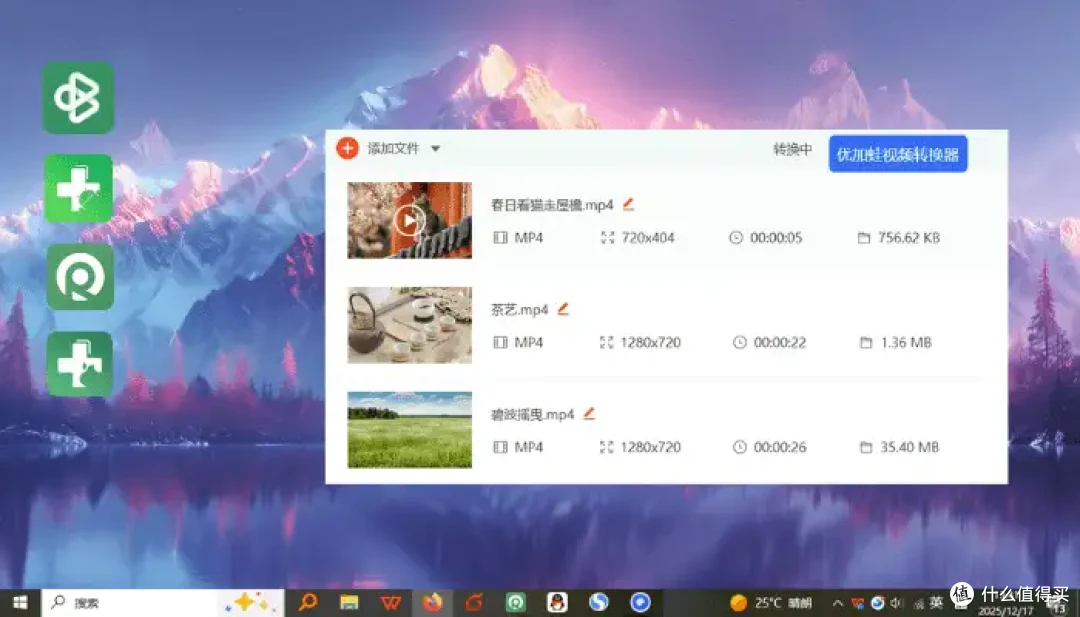The height and width of the screenshot is (617, 1080).
Task: Open File Explorer from the taskbar
Action: [x=350, y=603]
